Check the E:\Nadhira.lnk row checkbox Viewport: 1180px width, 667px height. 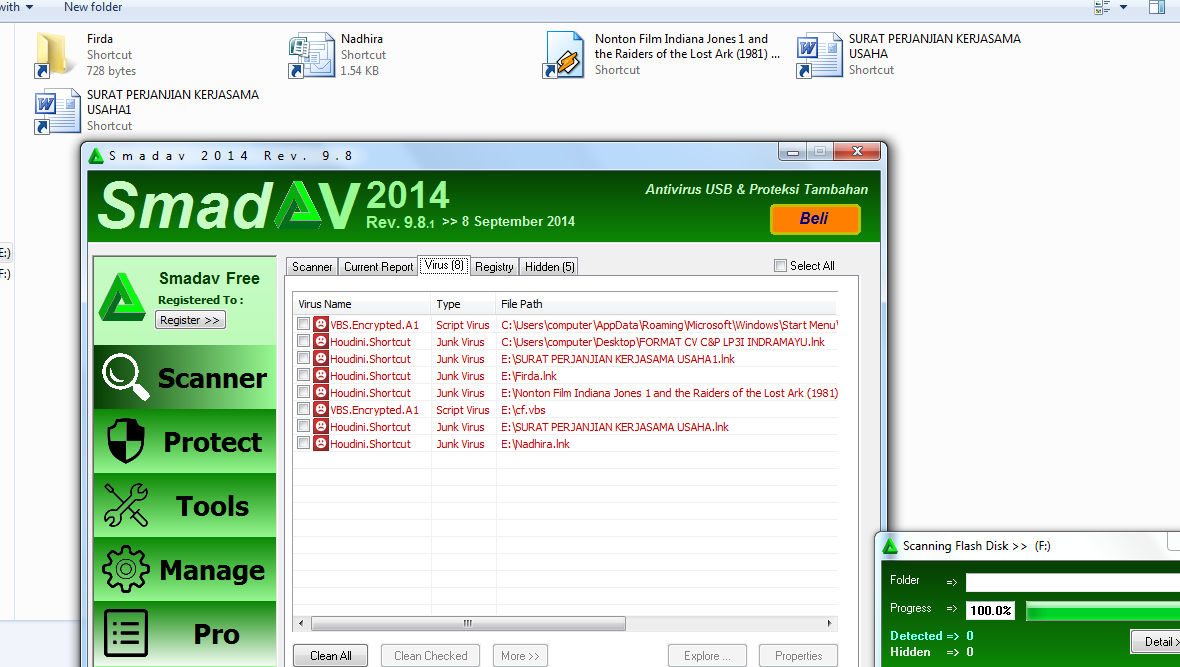pos(303,443)
